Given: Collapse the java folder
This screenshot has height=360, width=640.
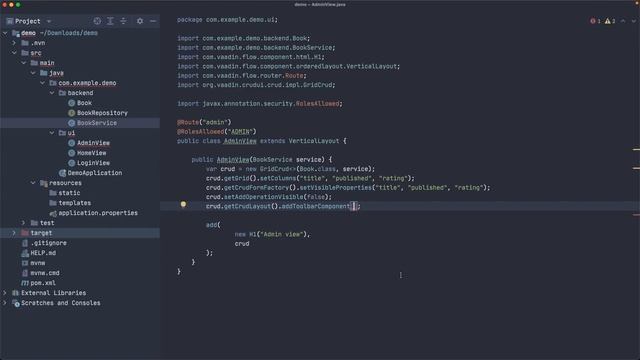Looking at the screenshot, I should pos(33,73).
